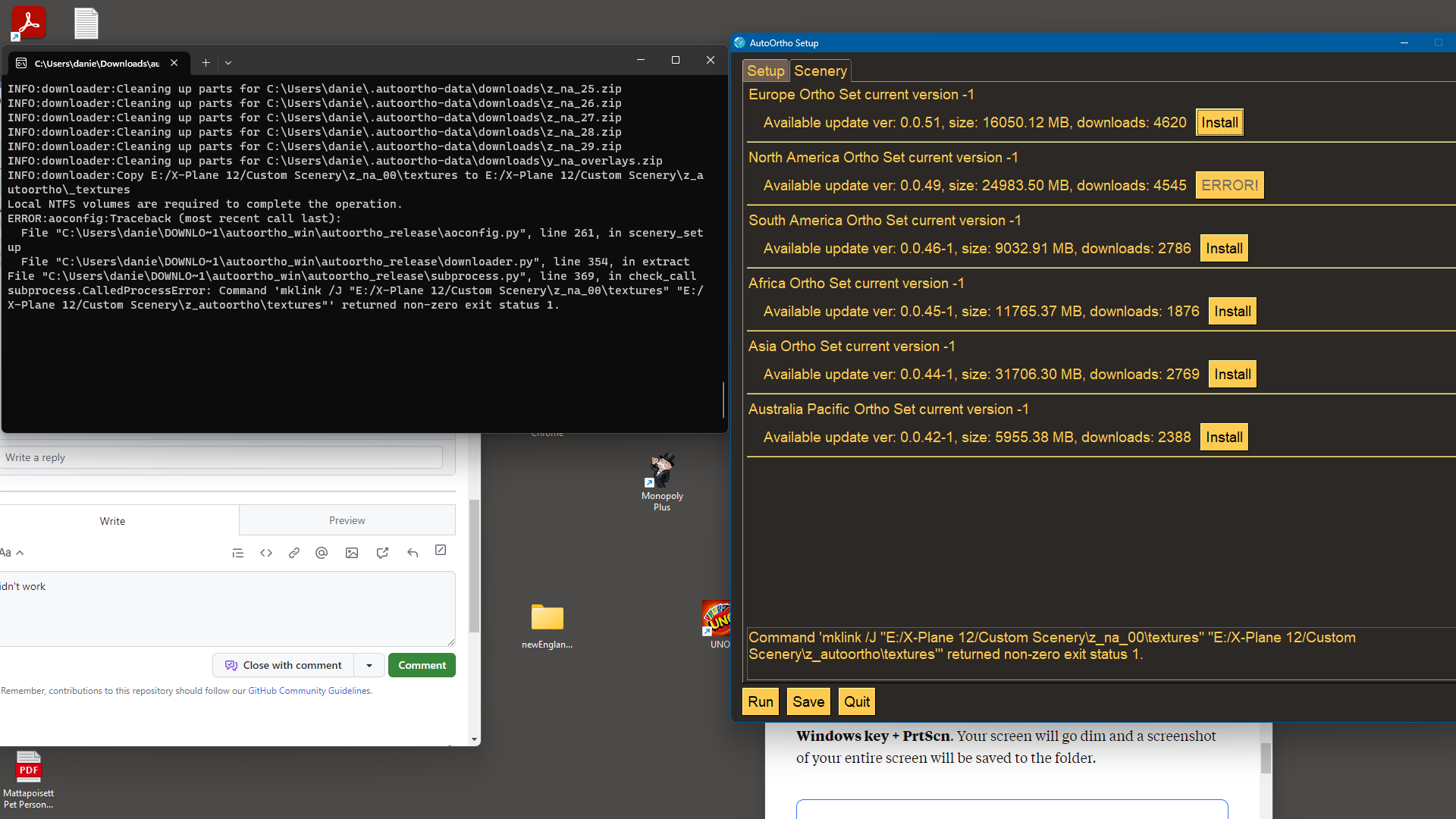Screen dimensions: 1456x819
Task: Switch to the Preview tab in the editor
Action: coord(347,520)
